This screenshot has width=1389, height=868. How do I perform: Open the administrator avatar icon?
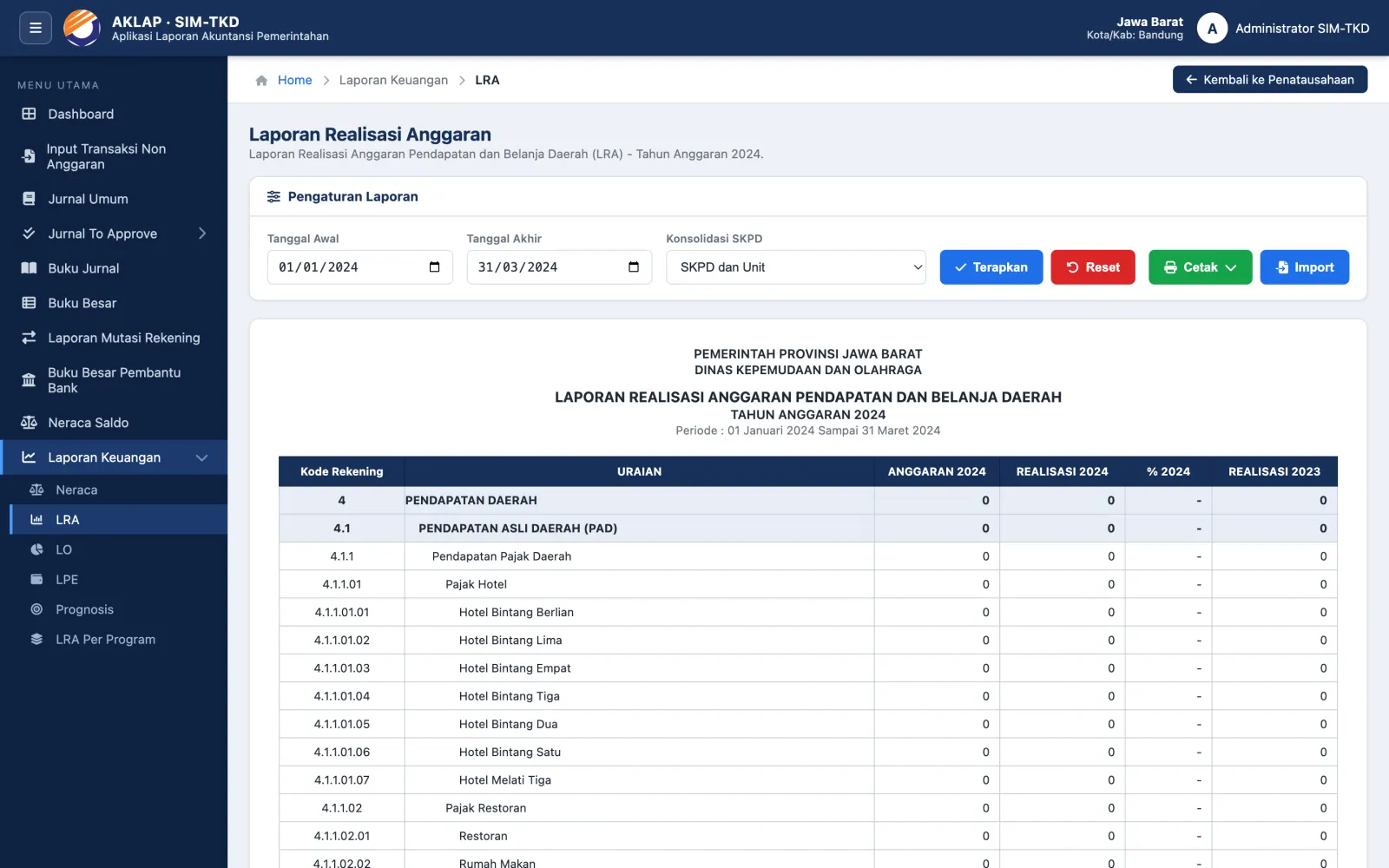1212,29
